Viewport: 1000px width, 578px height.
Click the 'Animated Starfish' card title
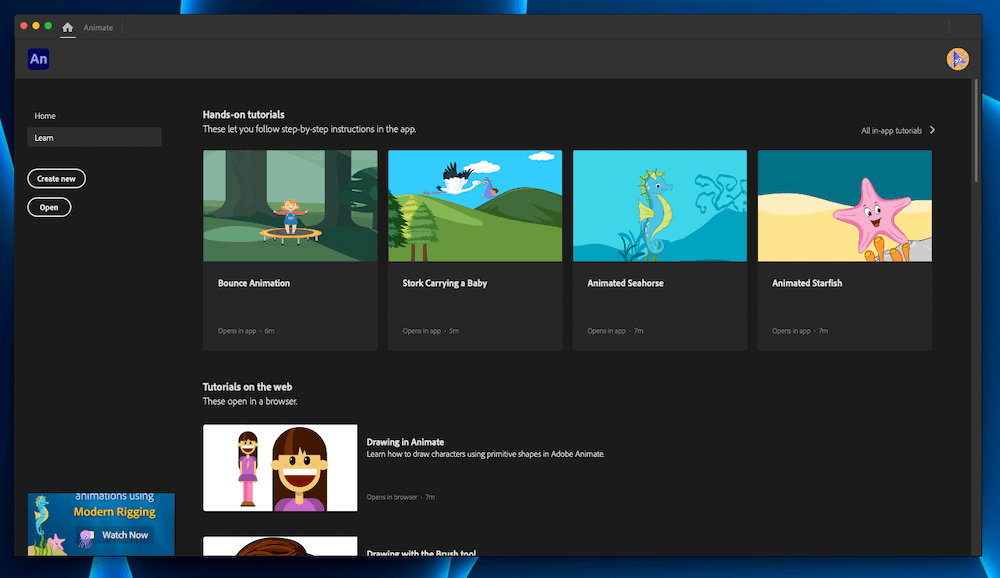[807, 283]
